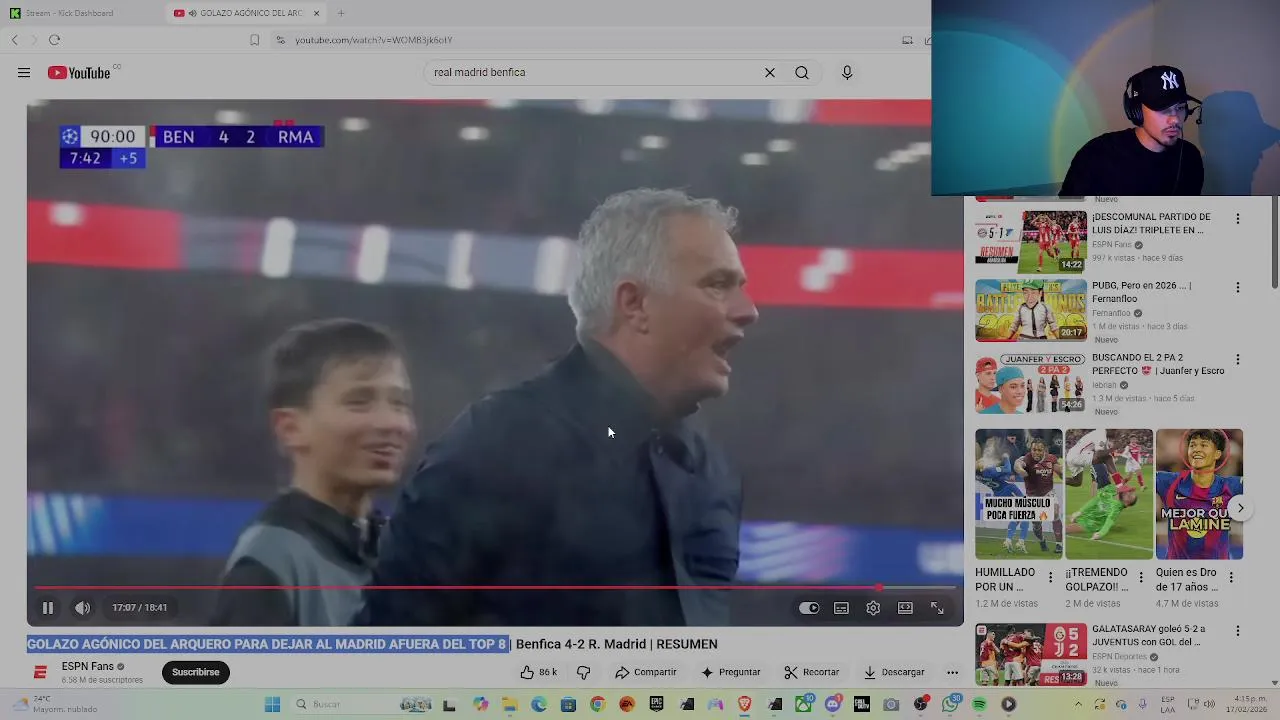
Task: Open WhatsApp from the taskbar
Action: (x=950, y=704)
